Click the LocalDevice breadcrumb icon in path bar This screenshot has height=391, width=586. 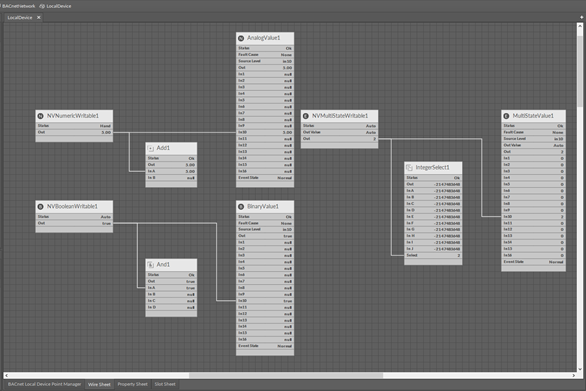click(x=42, y=6)
